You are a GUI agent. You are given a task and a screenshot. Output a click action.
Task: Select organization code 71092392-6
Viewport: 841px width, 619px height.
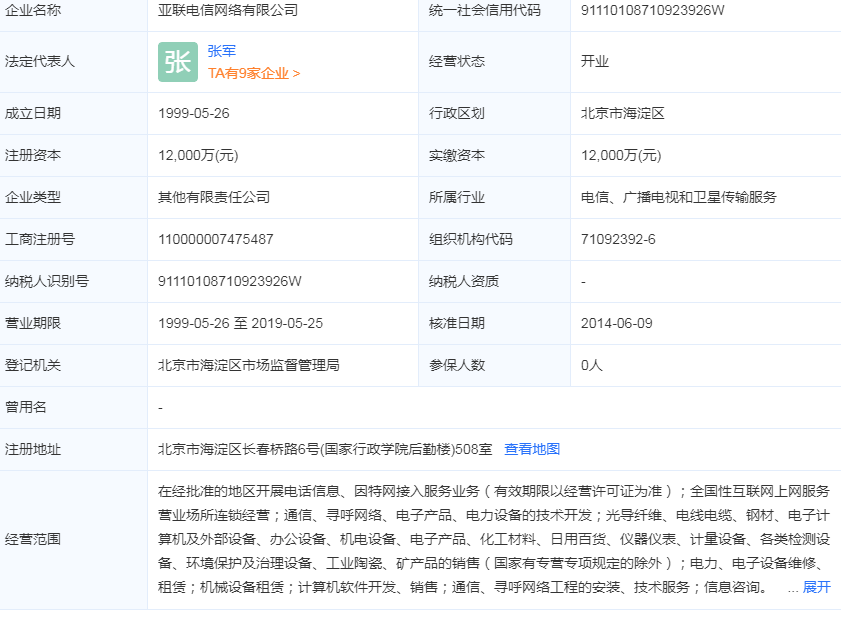[x=618, y=239]
